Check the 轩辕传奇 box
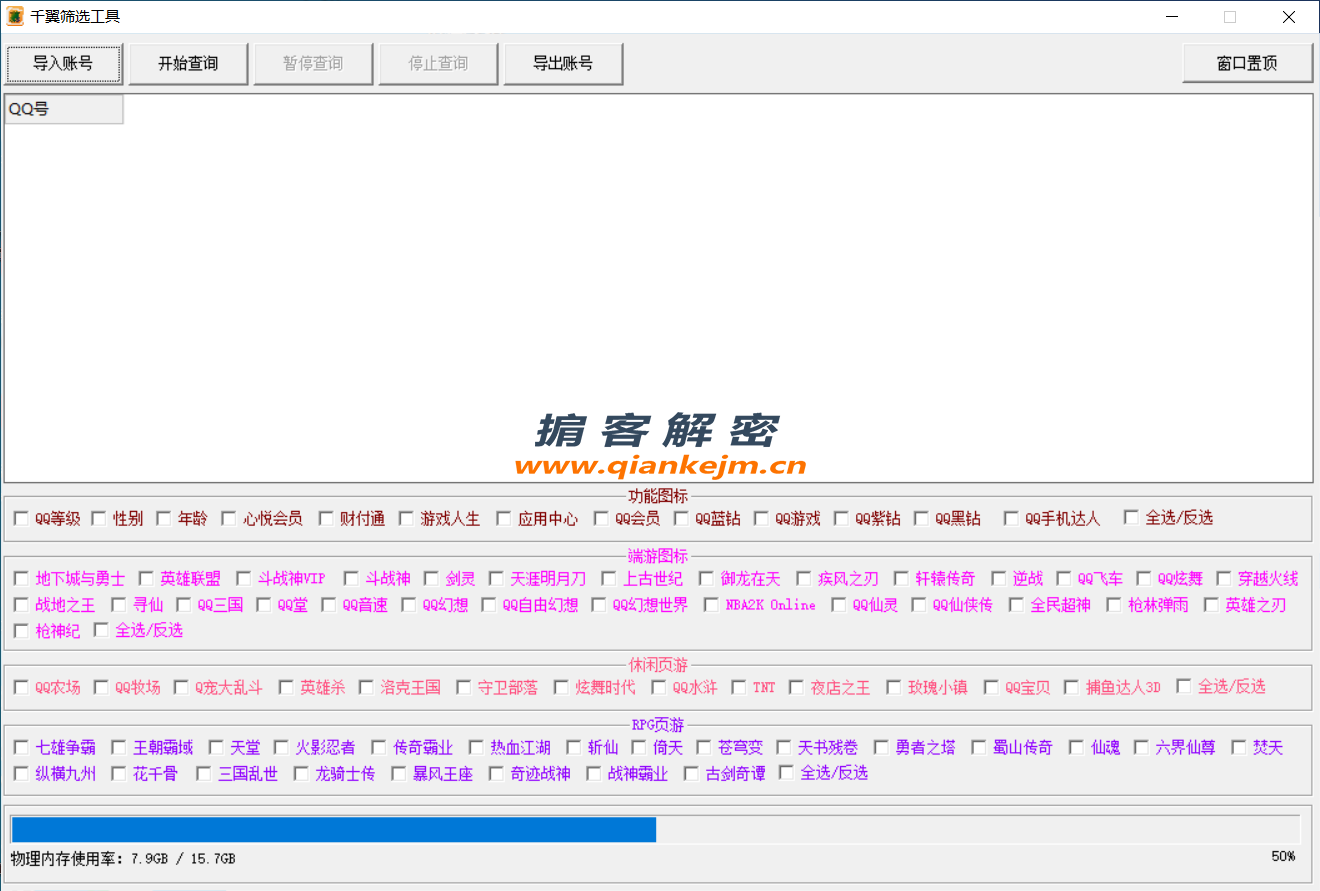This screenshot has height=891, width=1320. pos(901,578)
